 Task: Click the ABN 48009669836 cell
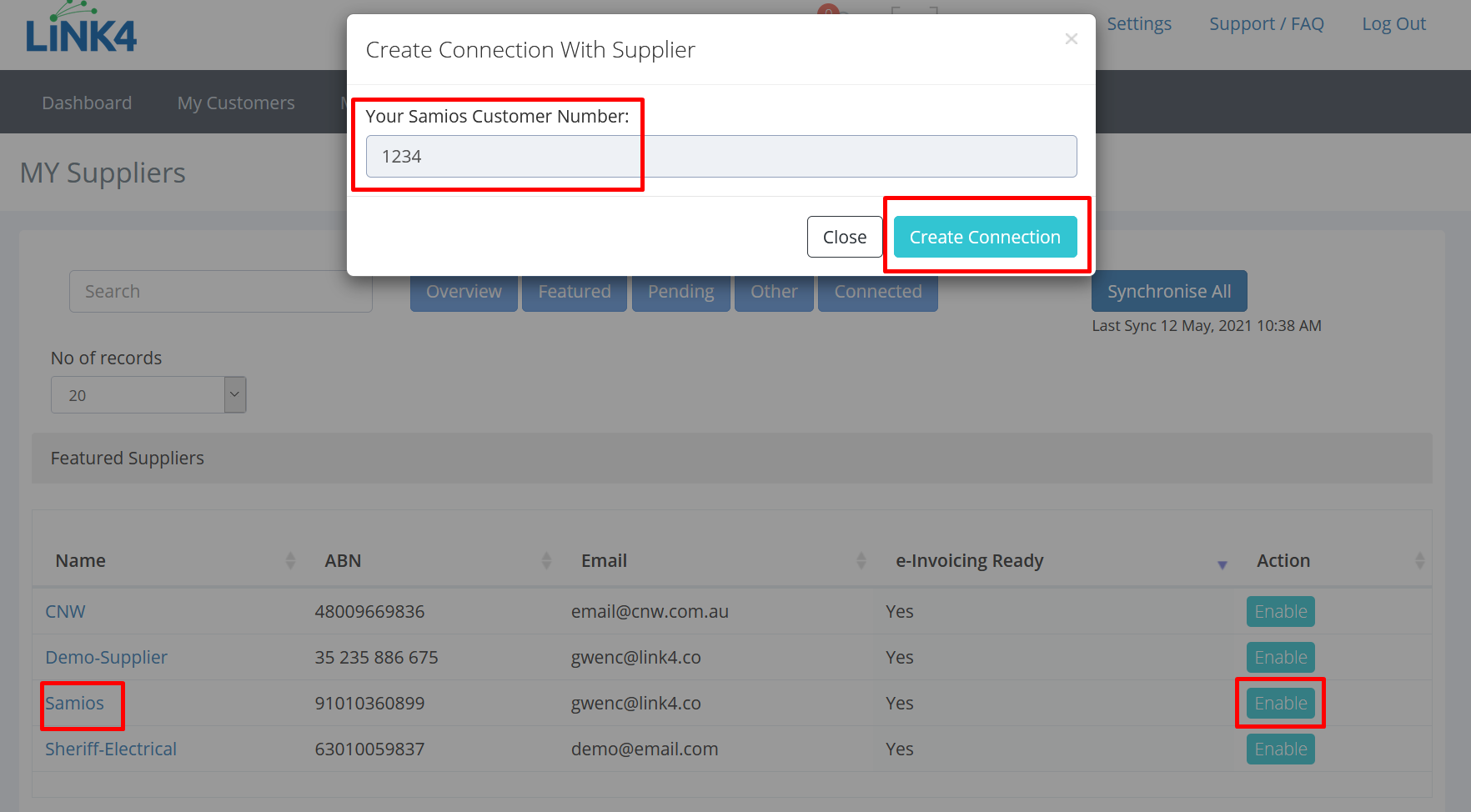pos(369,612)
